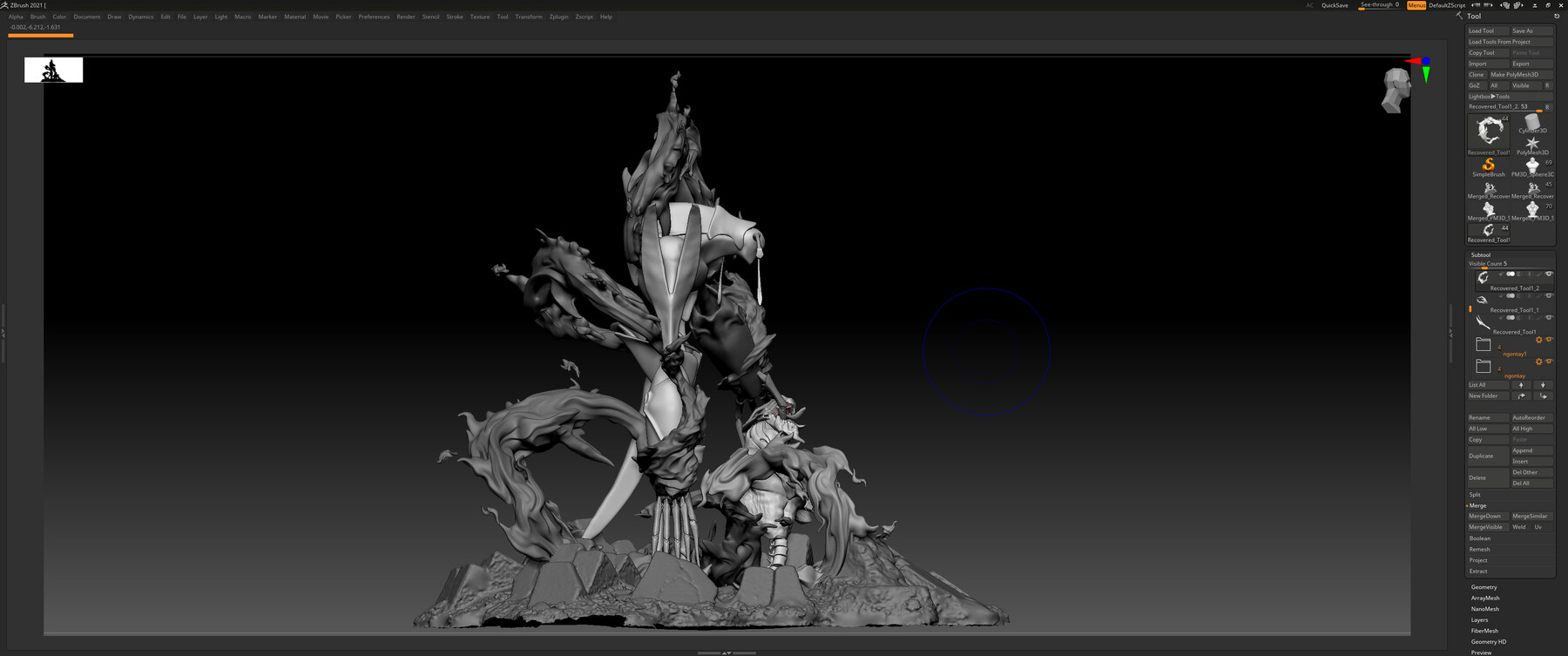Click Save As button

click(x=1532, y=30)
